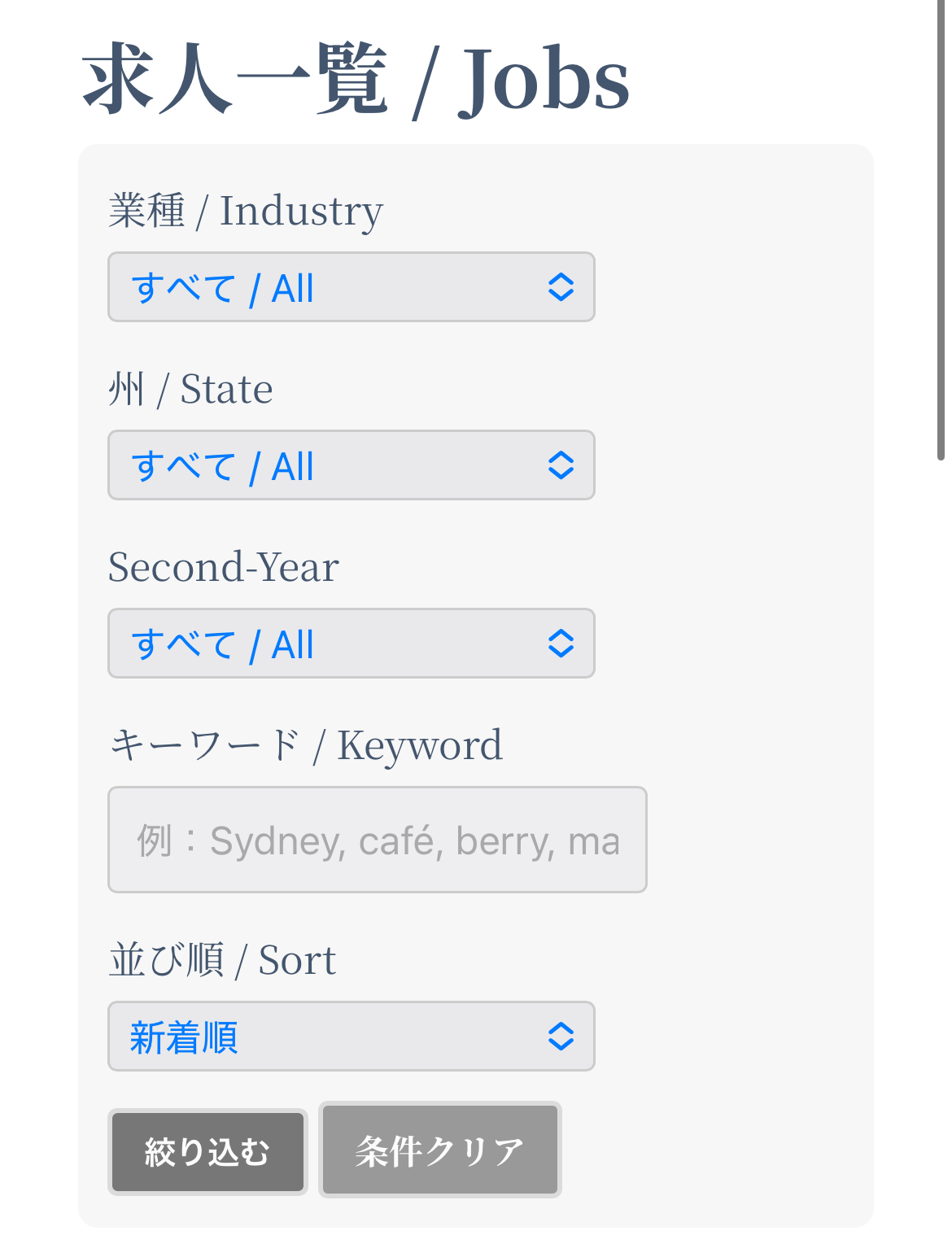The width and height of the screenshot is (952, 1244).
Task: Click the chevron arrows on Sort dropdown
Action: point(561,1037)
